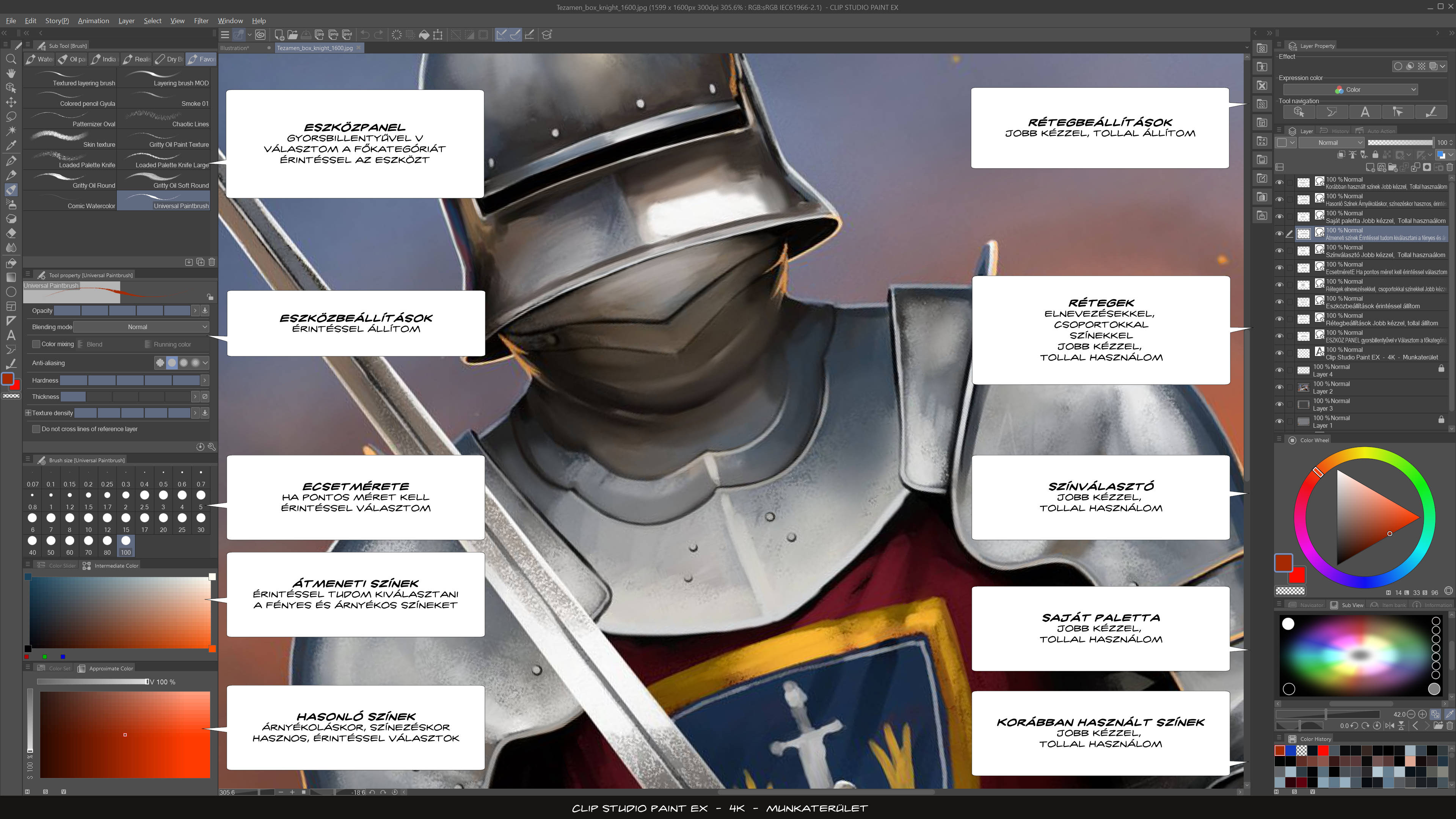Hide the 'Saját paletta' layer
The height and width of the screenshot is (819, 1456).
tap(1279, 217)
